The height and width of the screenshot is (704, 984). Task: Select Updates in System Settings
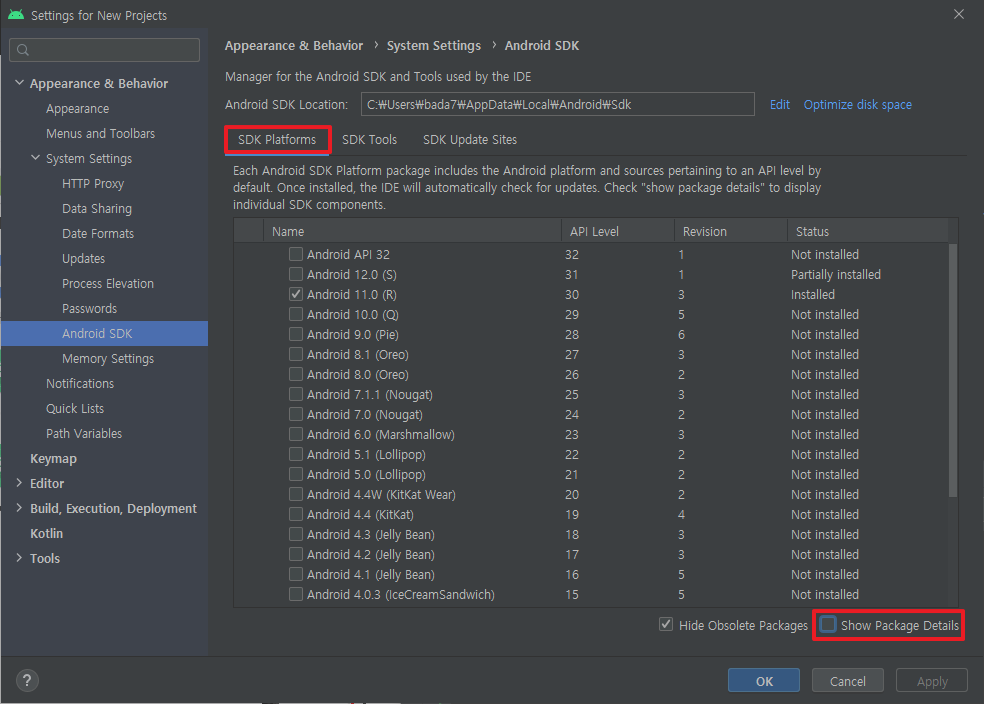coord(83,259)
